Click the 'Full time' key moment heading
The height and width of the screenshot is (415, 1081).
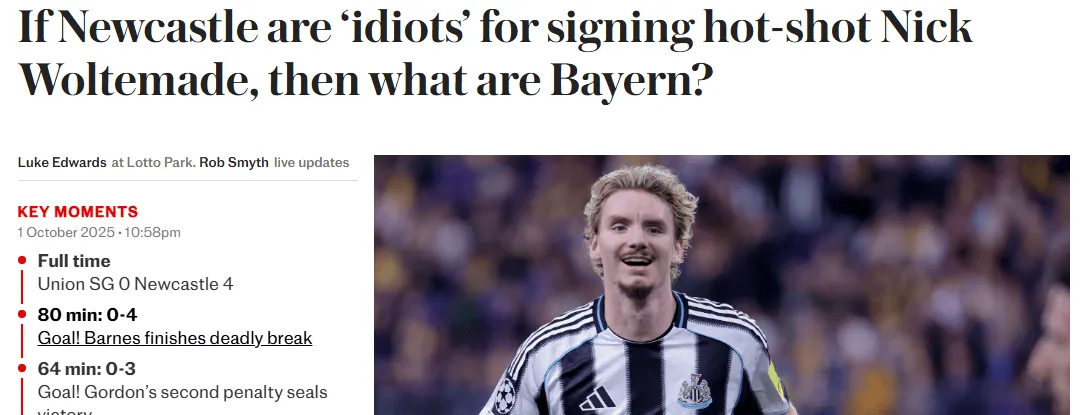coord(74,261)
